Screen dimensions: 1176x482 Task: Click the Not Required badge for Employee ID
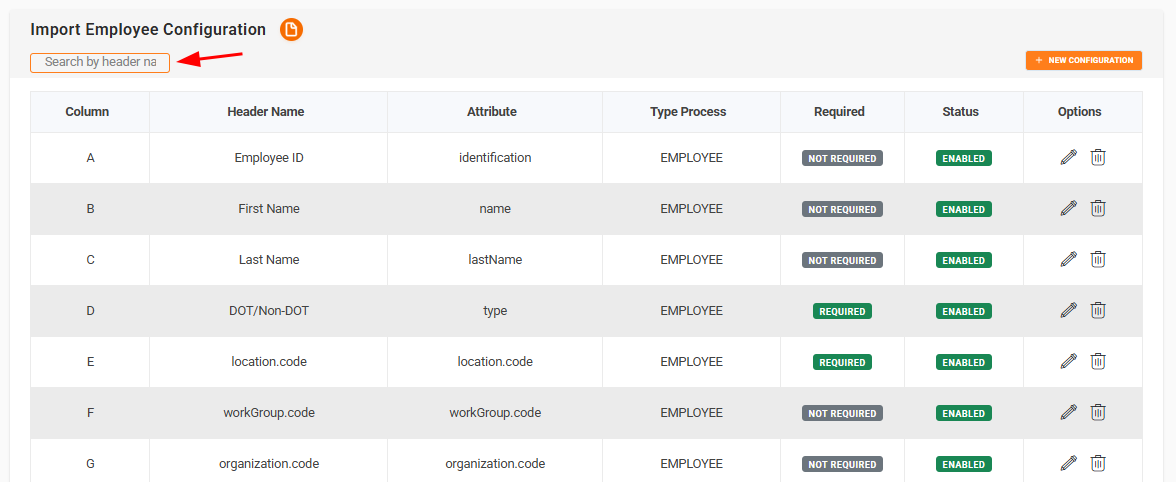coord(842,158)
